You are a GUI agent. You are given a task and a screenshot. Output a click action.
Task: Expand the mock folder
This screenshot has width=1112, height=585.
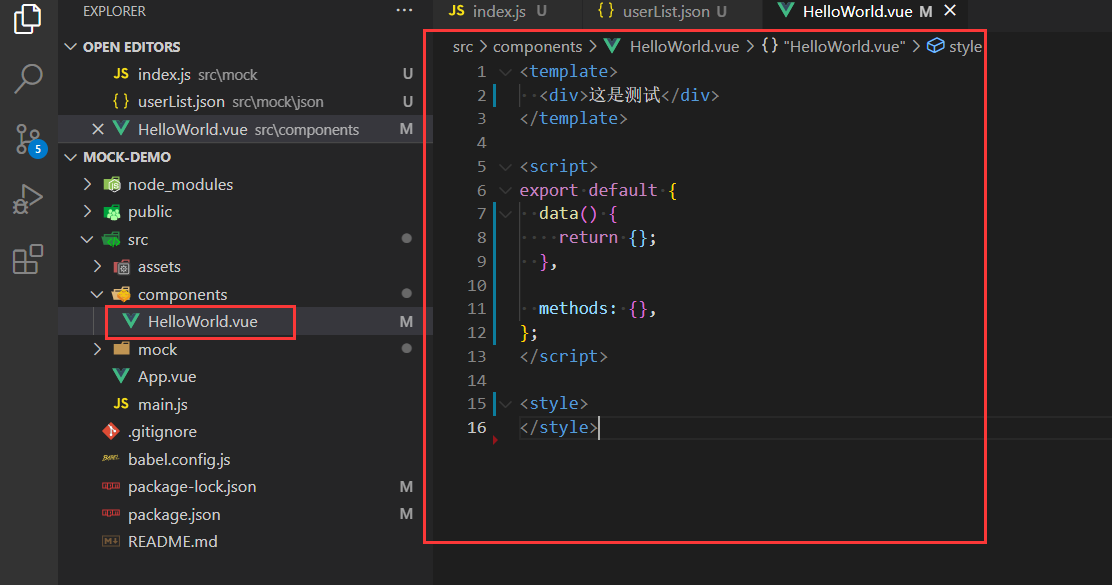click(x=97, y=349)
